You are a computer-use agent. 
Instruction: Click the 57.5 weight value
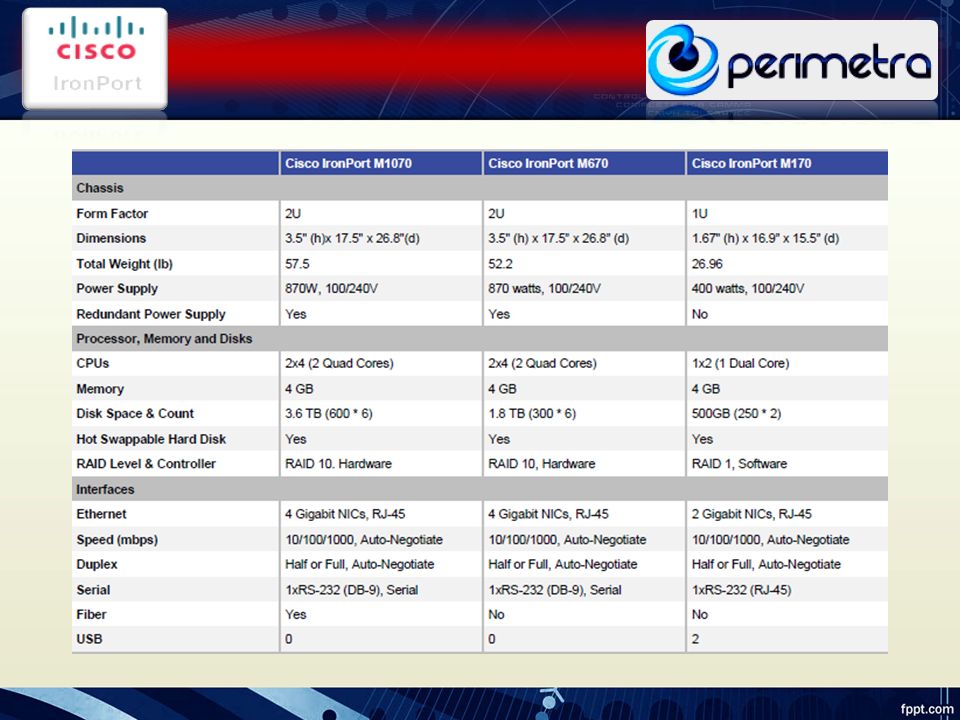coord(297,264)
